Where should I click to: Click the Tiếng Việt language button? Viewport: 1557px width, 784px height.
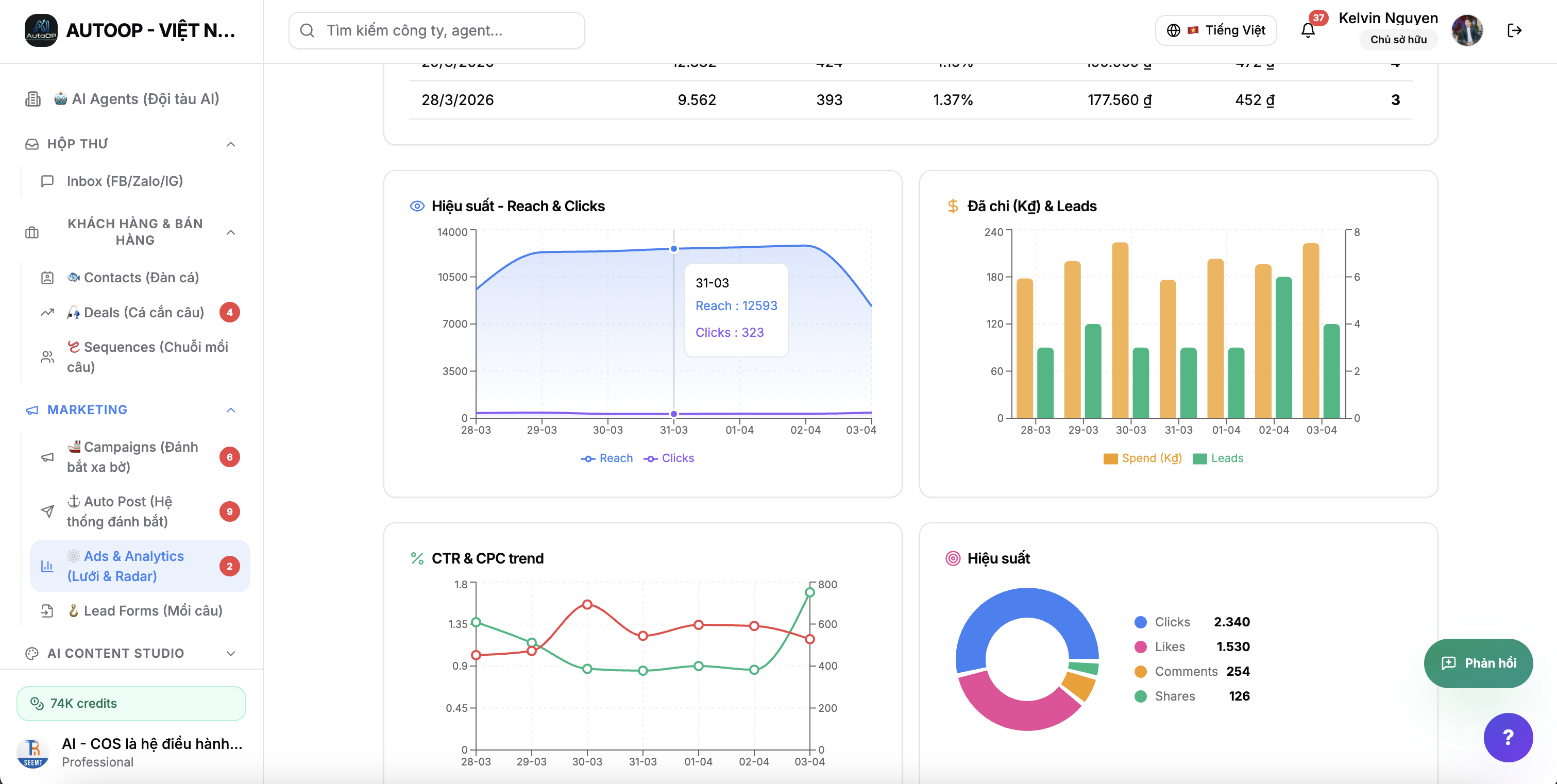point(1215,30)
